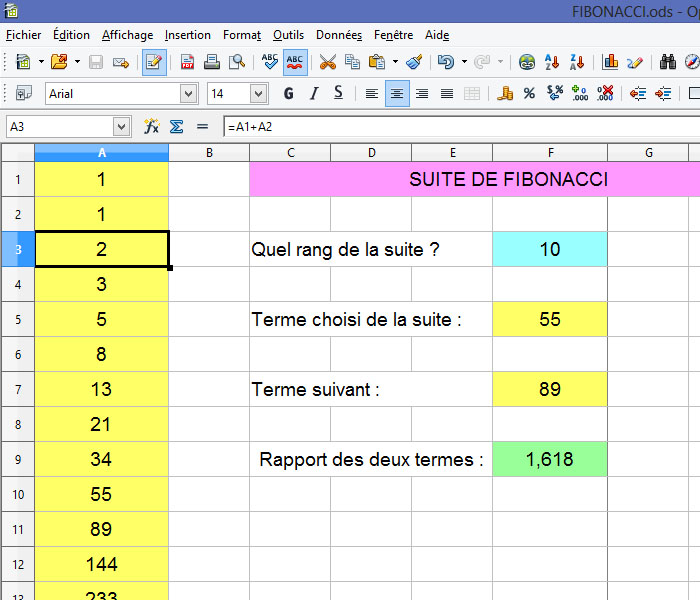Open Find & Replace binoculars icon
This screenshot has width=700, height=600.
668,62
